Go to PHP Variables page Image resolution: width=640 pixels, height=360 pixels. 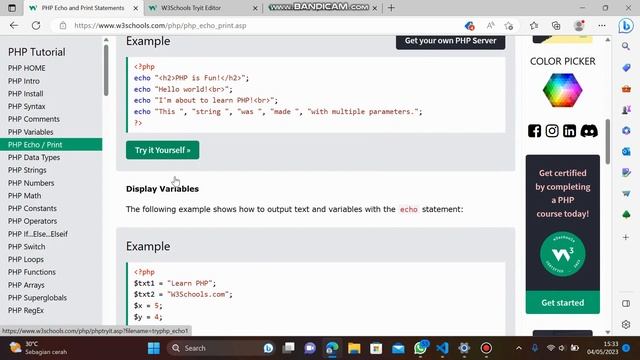click(31, 132)
